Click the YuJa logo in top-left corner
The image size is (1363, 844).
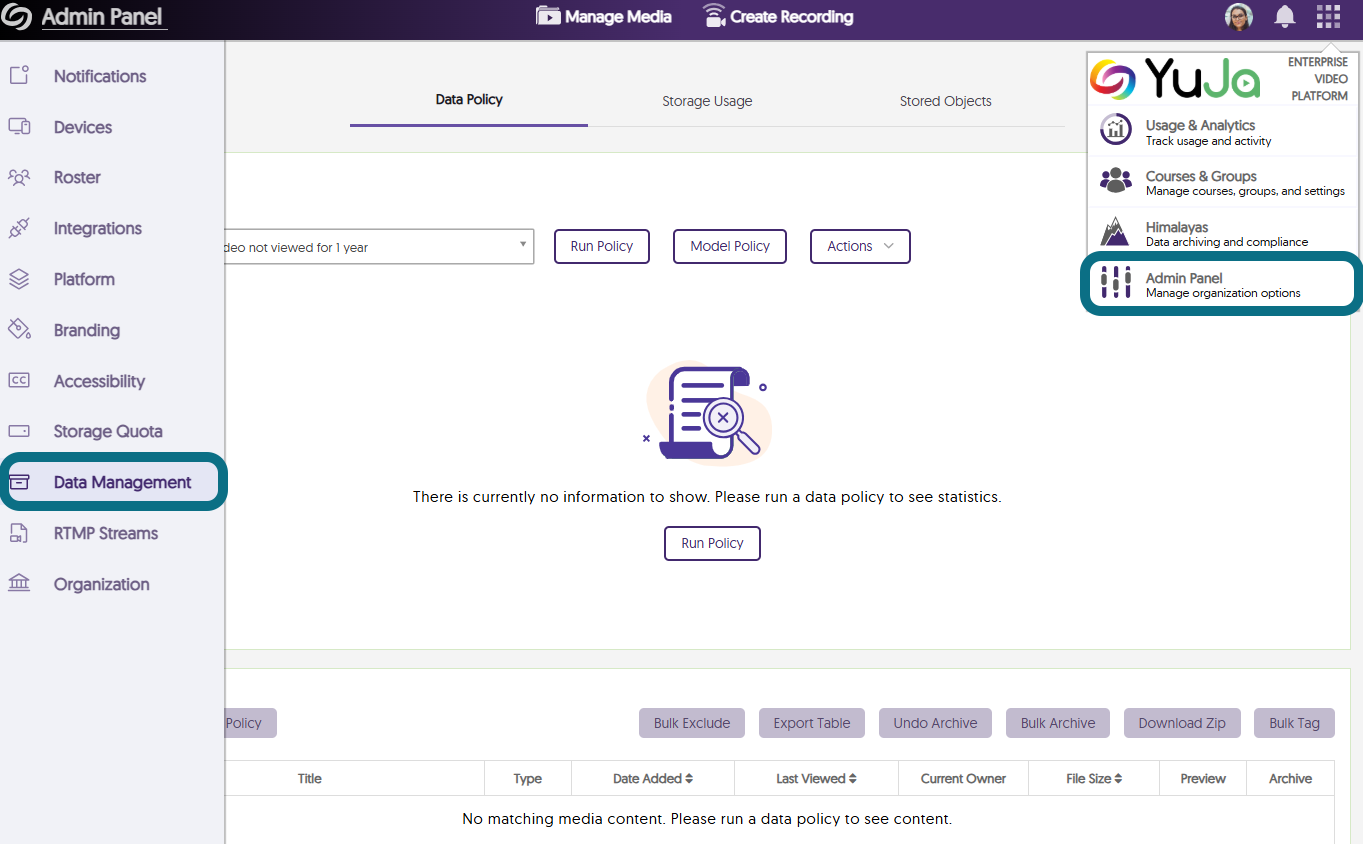[17, 18]
